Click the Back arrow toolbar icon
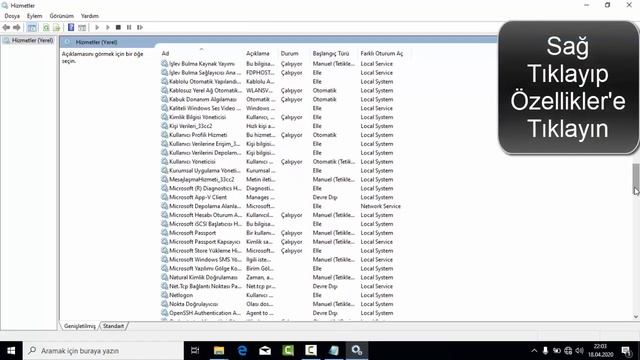 pos(6,27)
